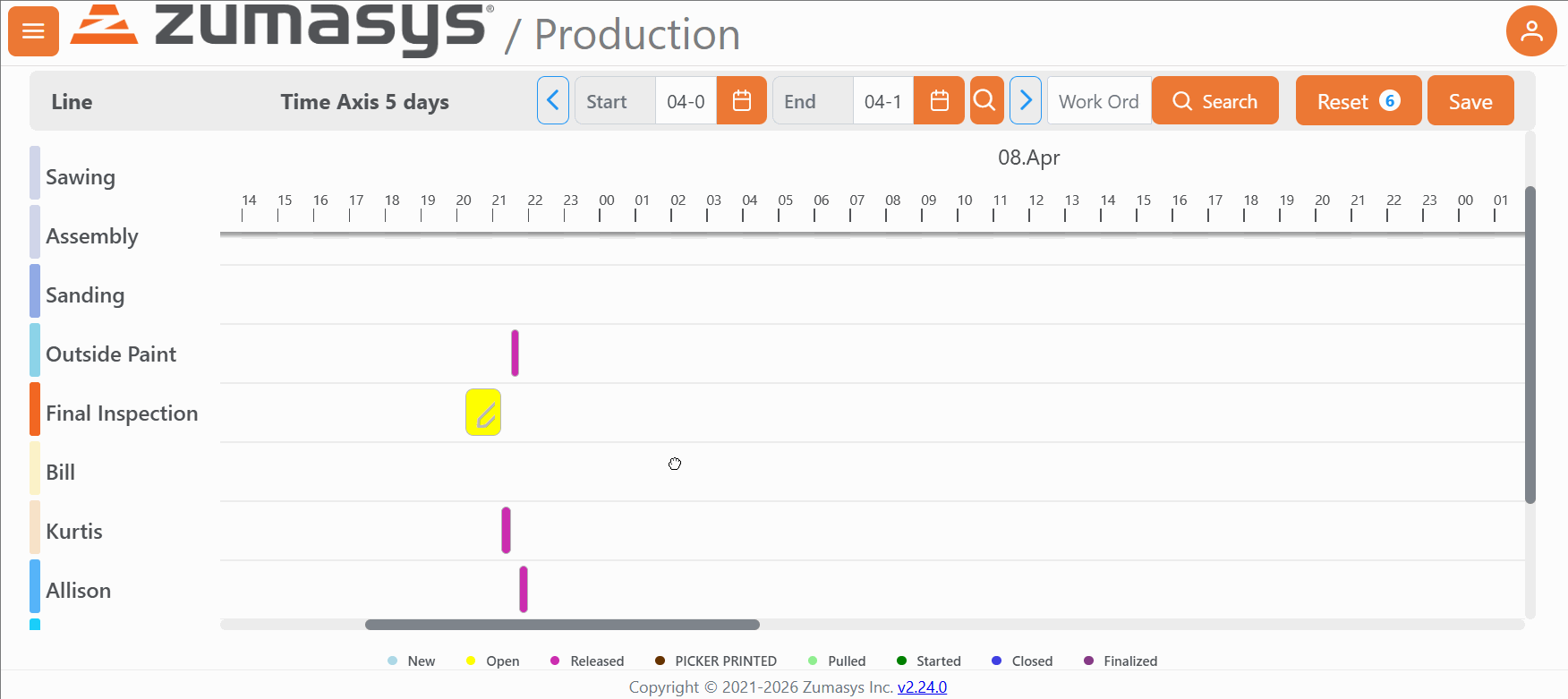The height and width of the screenshot is (699, 1568).
Task: Click the yellow open work order block
Action: pyautogui.click(x=483, y=413)
